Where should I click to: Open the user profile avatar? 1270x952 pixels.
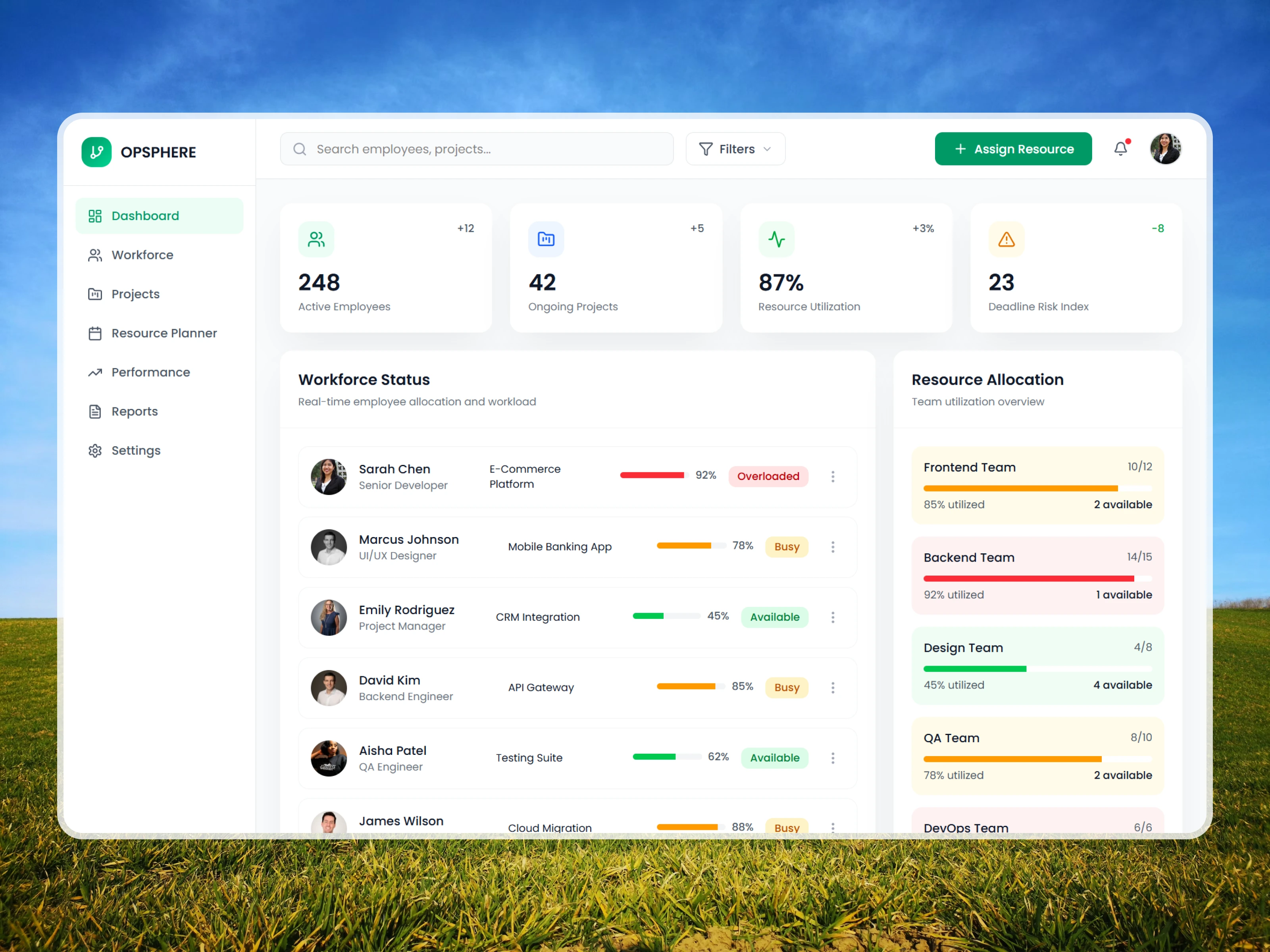[x=1165, y=149]
